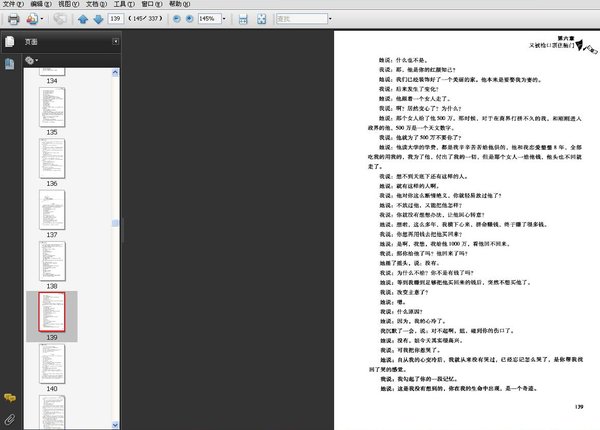Click the thumbnail label 134

point(52,81)
